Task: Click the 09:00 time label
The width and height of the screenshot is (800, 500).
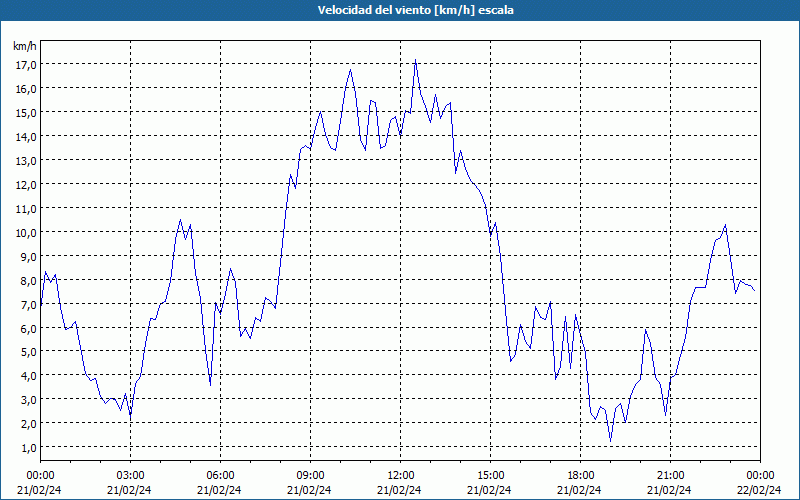Action: click(310, 476)
